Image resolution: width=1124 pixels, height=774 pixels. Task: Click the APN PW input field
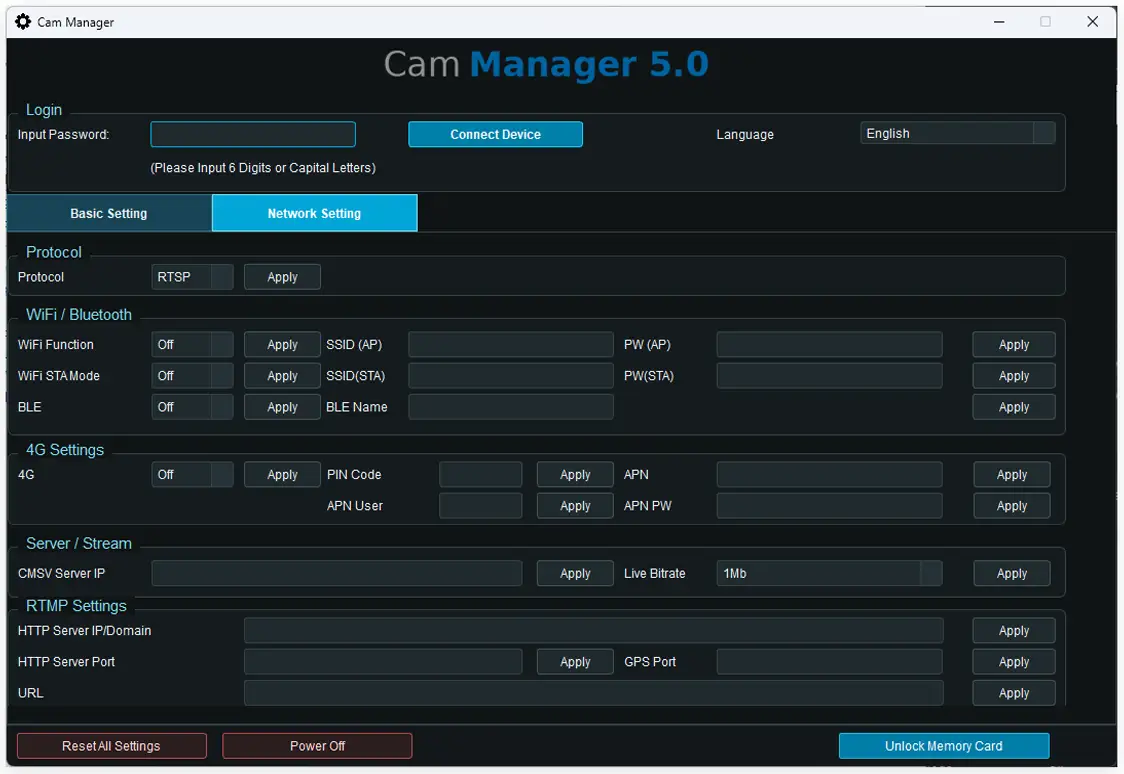(x=829, y=506)
